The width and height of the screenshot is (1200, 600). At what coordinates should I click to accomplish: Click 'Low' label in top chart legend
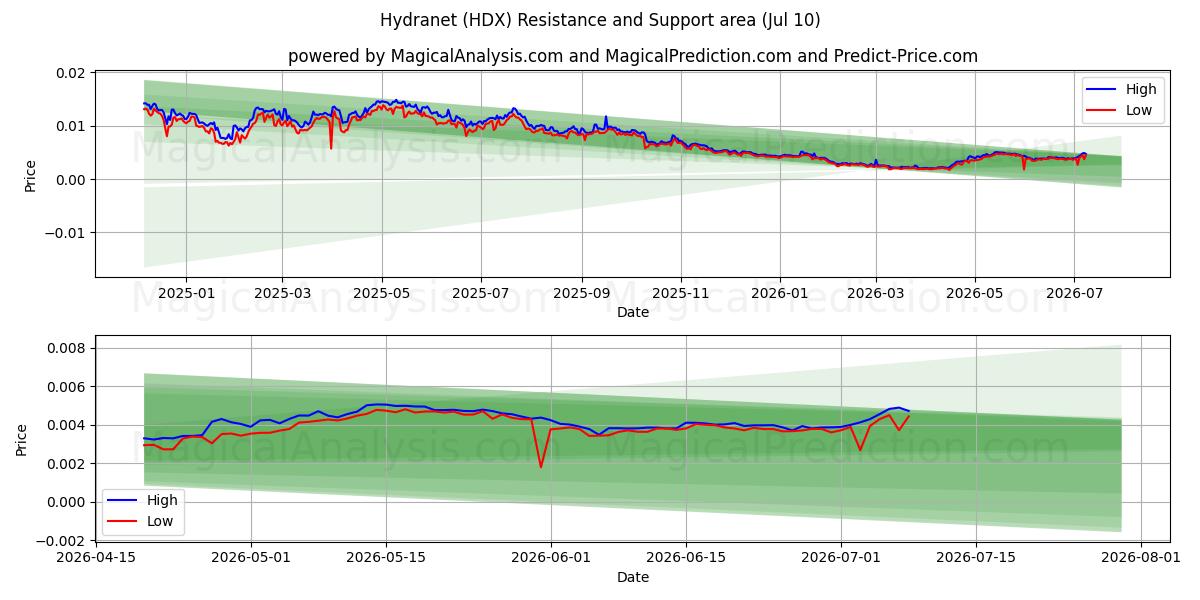click(1139, 111)
